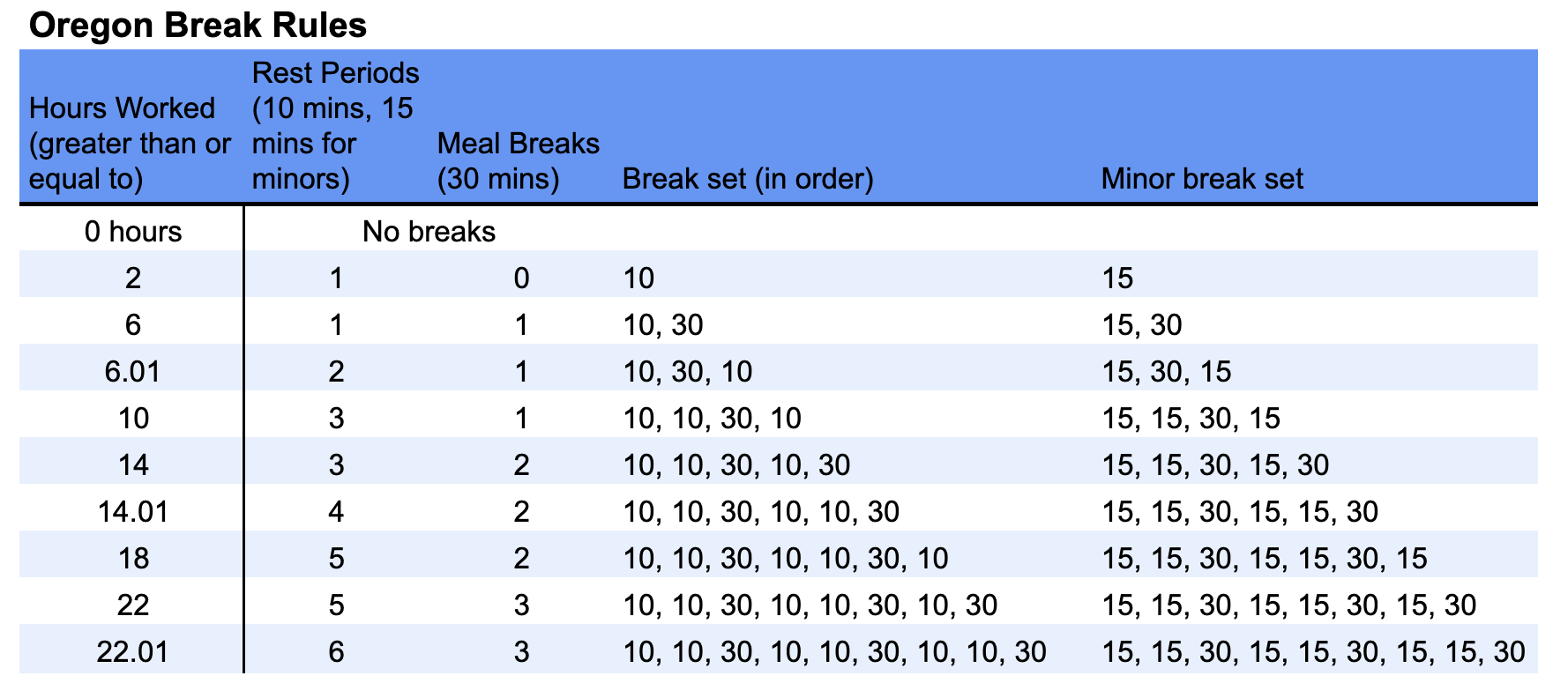Click the 'Oregon Break Rules' title

(198, 26)
